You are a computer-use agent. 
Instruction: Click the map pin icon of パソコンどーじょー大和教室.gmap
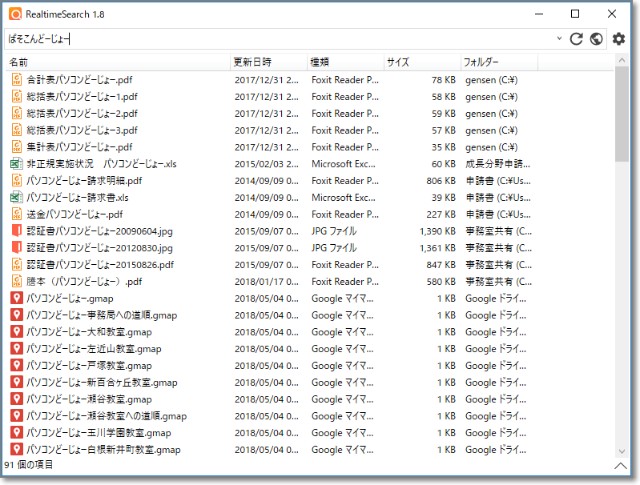(16, 332)
